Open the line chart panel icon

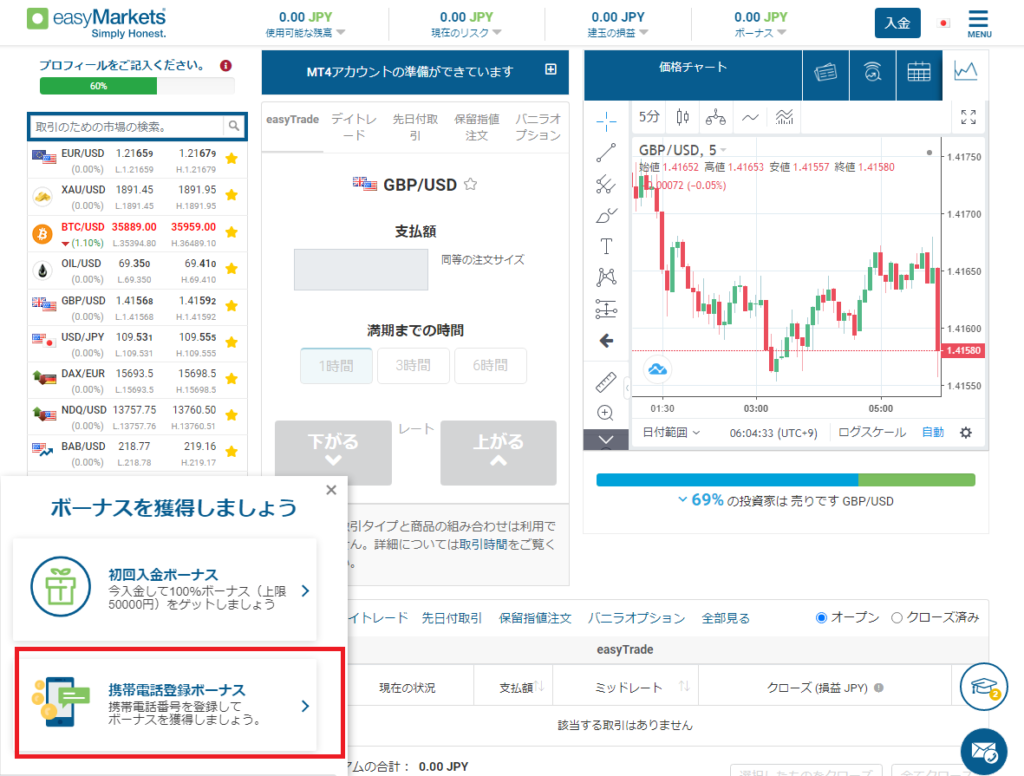click(x=965, y=71)
